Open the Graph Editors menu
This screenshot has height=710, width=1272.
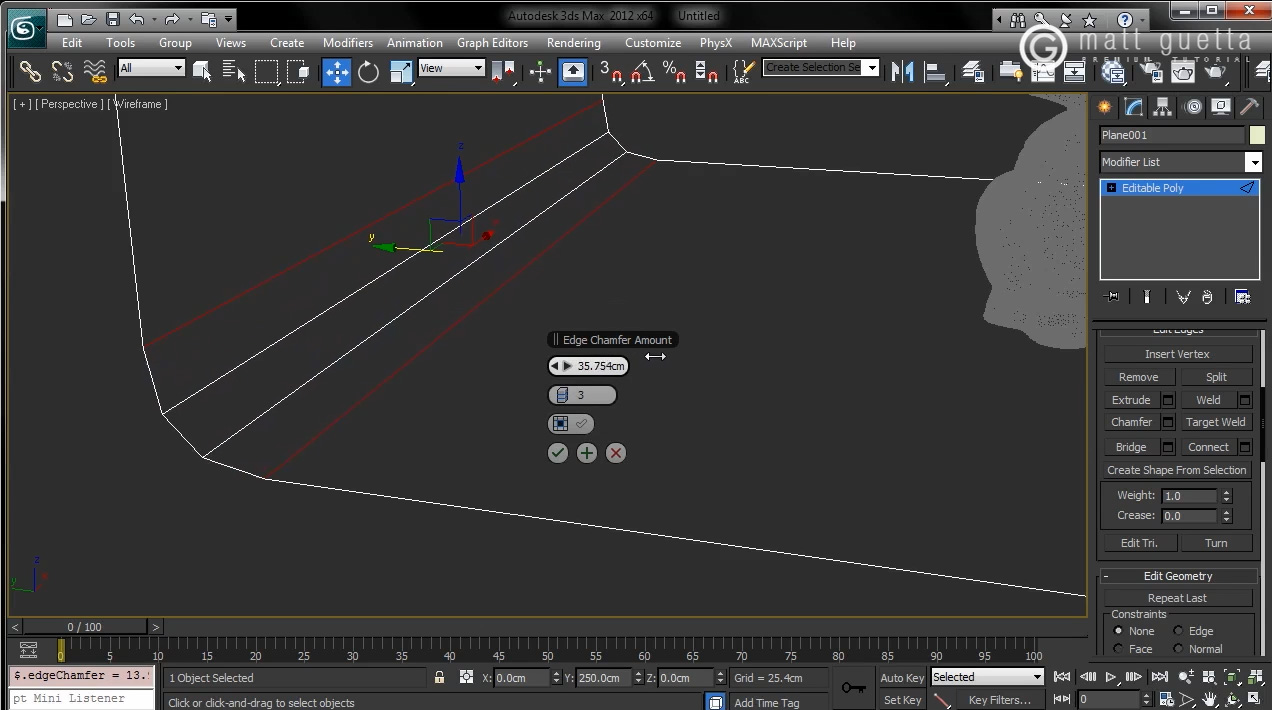(x=492, y=43)
